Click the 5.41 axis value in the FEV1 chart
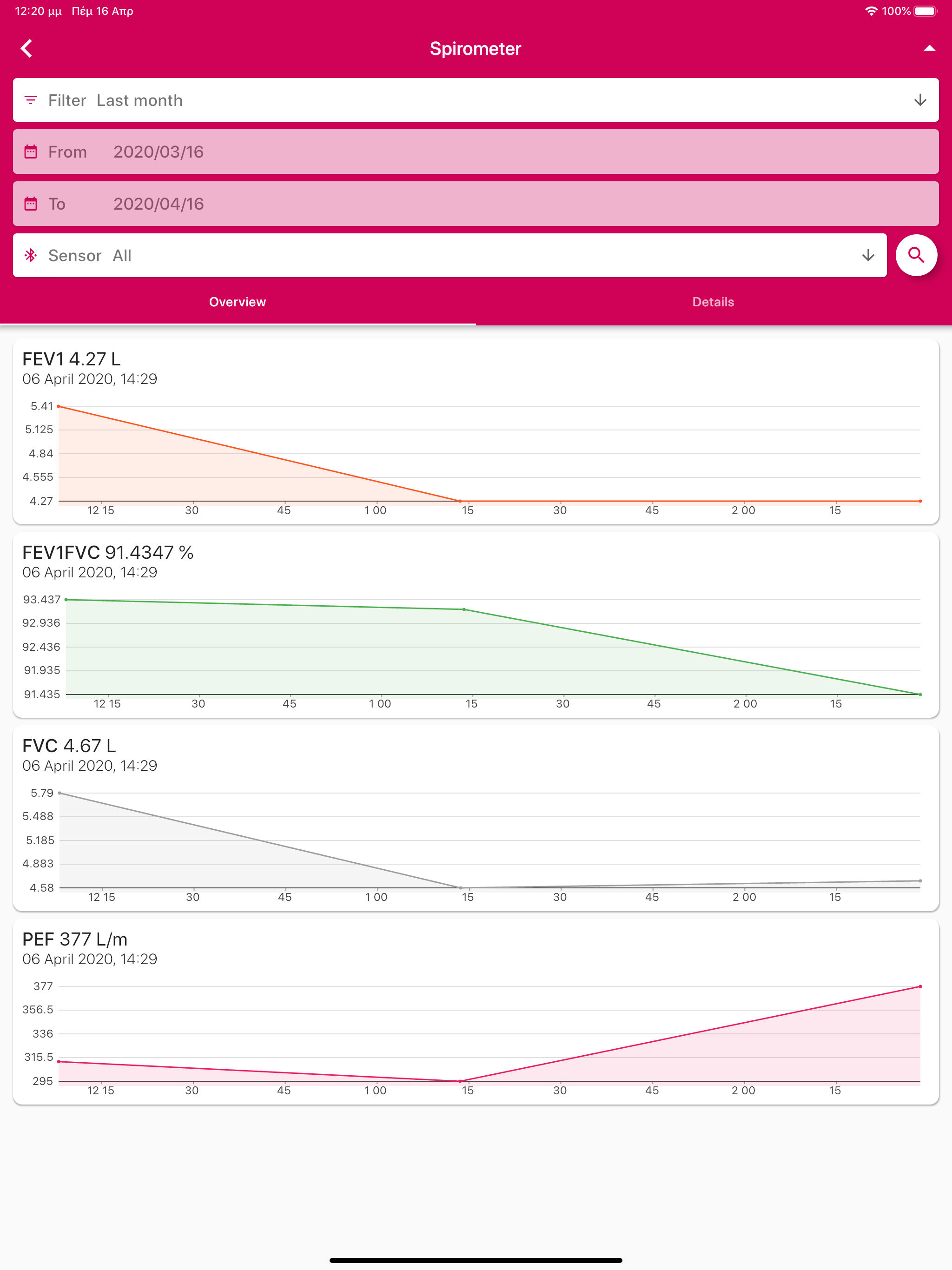952x1270 pixels. point(42,406)
